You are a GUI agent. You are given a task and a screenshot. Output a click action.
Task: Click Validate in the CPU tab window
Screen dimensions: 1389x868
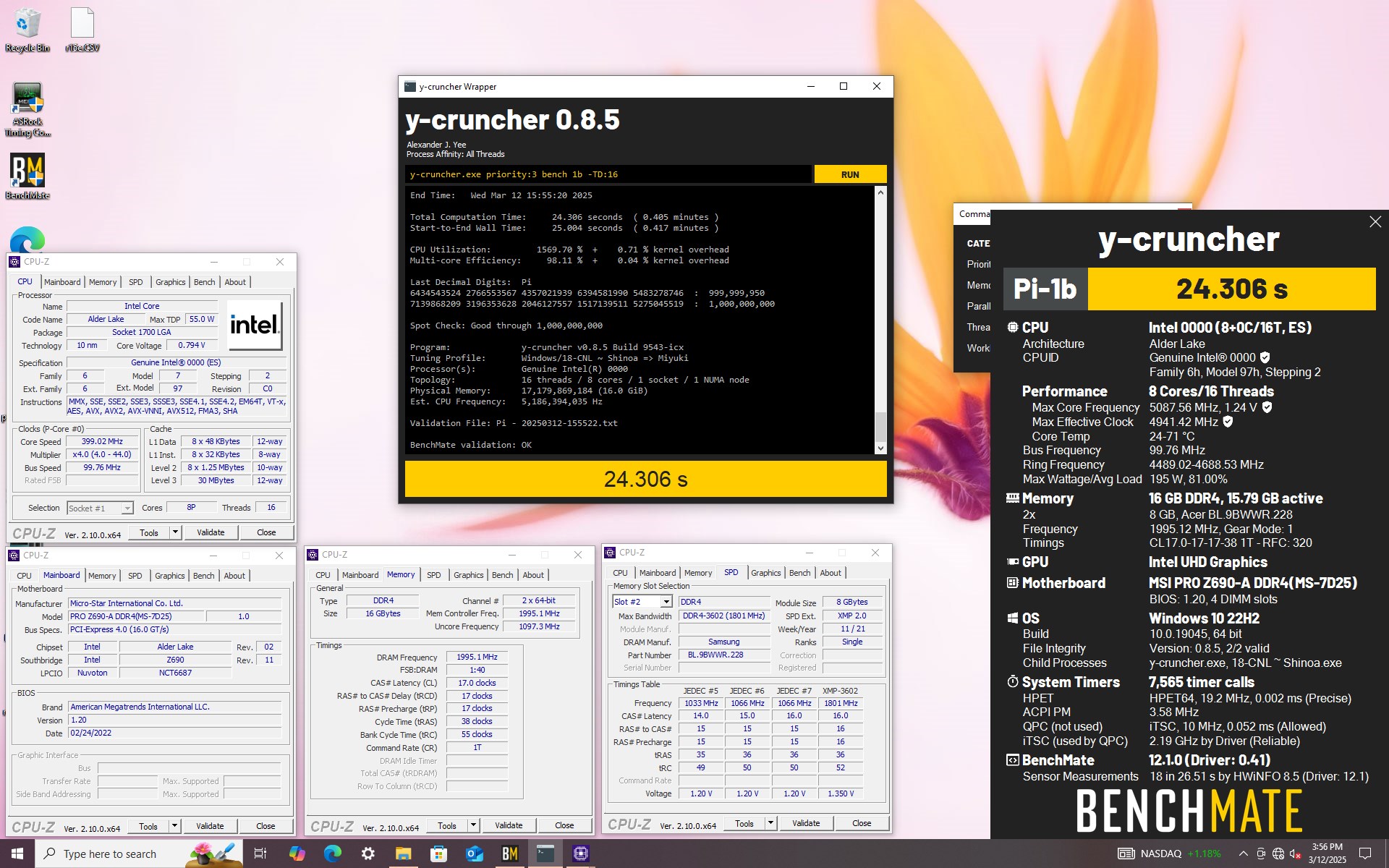coord(211,532)
